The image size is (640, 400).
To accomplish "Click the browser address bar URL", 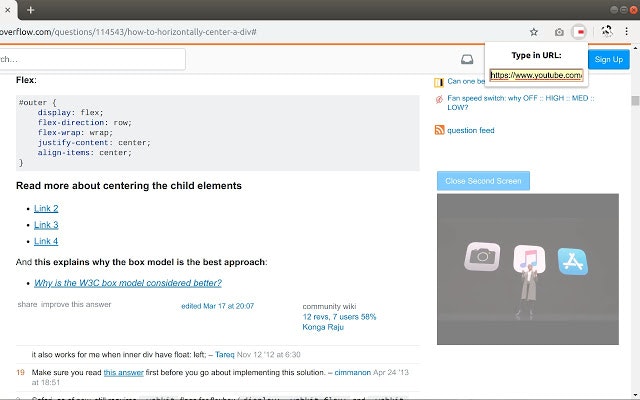I will pos(128,32).
